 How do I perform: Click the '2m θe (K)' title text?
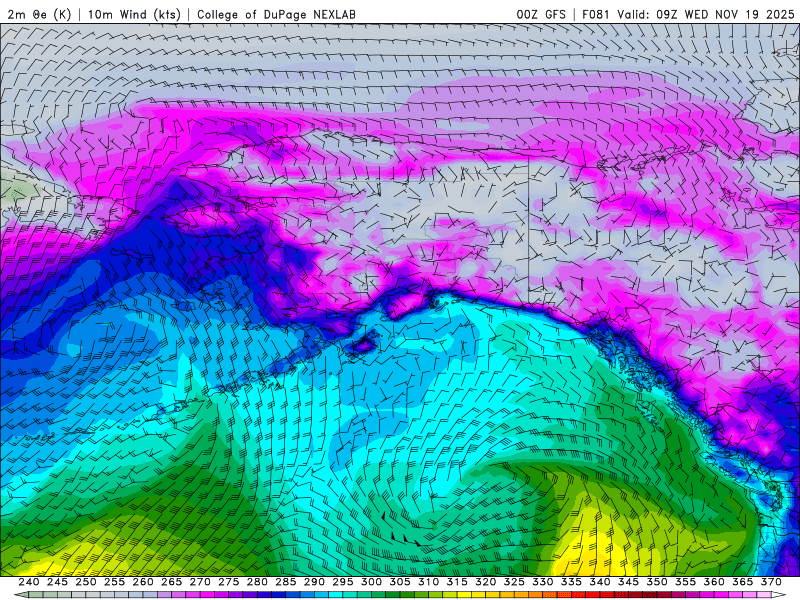[39, 14]
